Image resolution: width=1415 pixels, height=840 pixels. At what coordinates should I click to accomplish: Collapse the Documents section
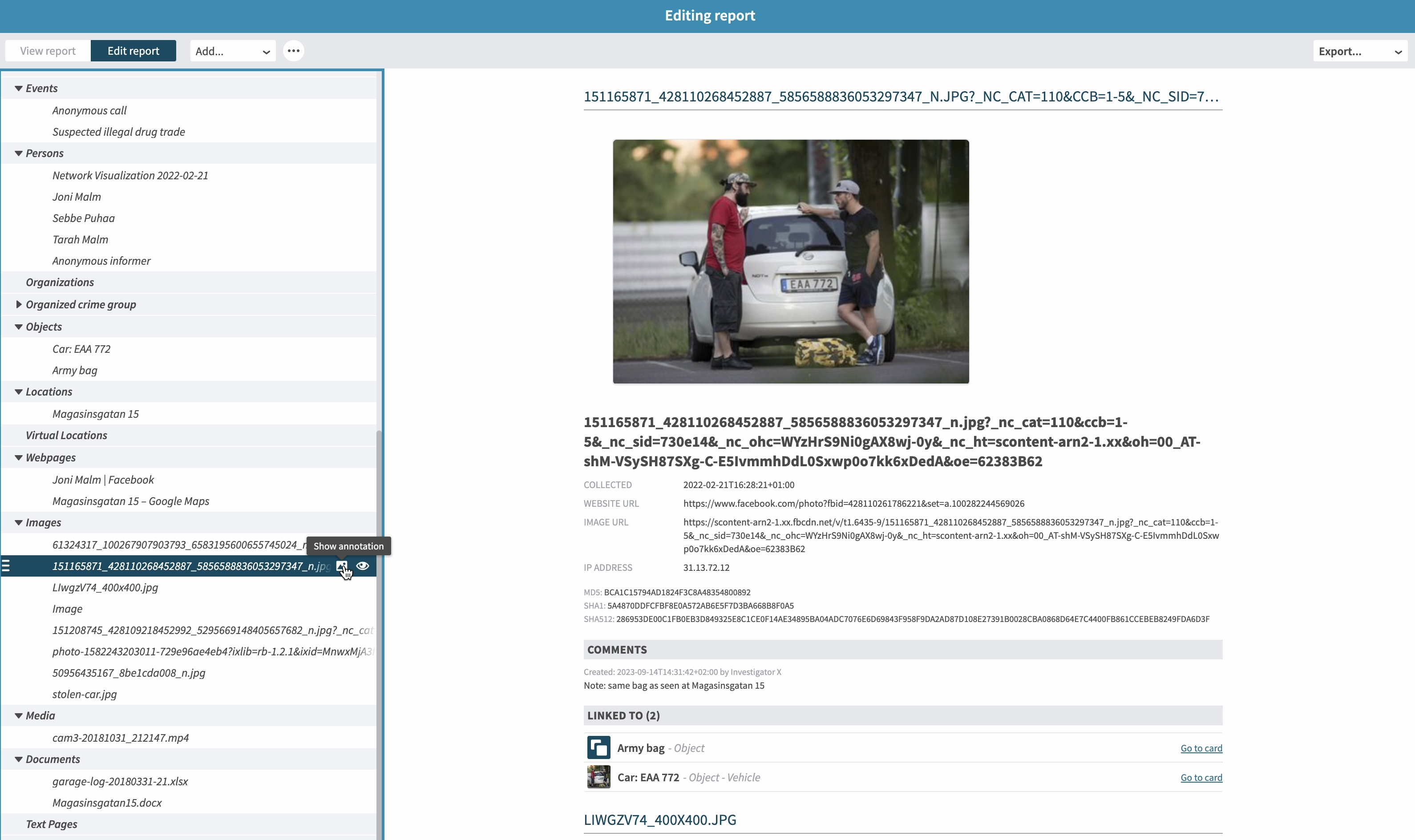point(19,759)
